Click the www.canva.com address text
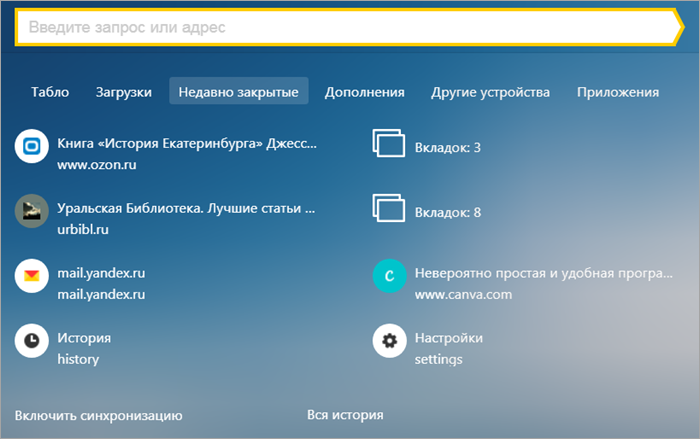 click(463, 295)
